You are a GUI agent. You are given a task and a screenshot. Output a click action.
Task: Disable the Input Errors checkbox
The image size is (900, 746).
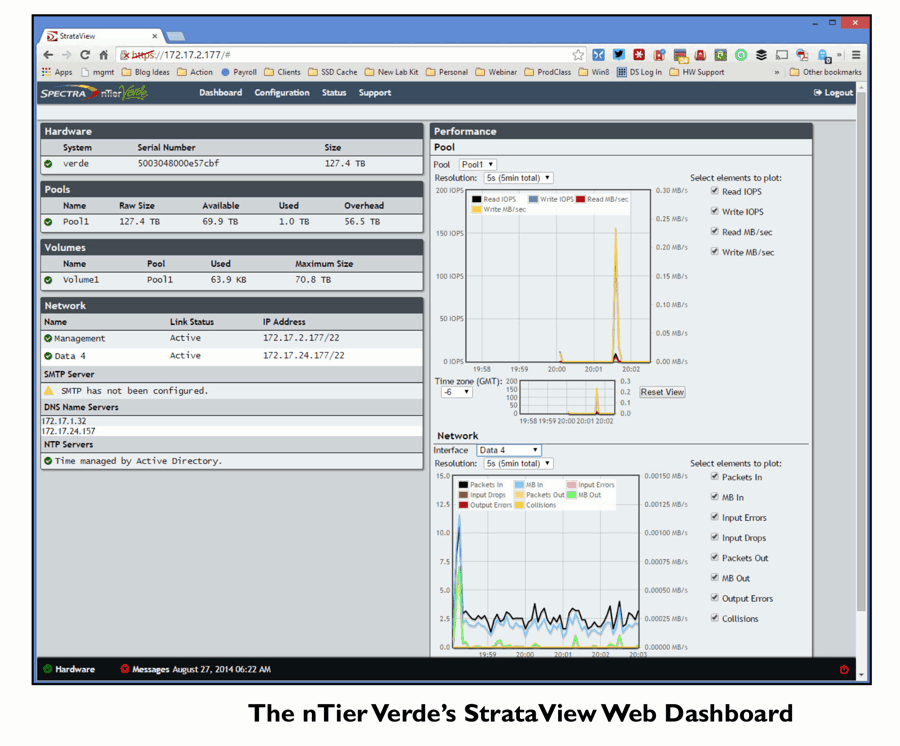(x=715, y=516)
